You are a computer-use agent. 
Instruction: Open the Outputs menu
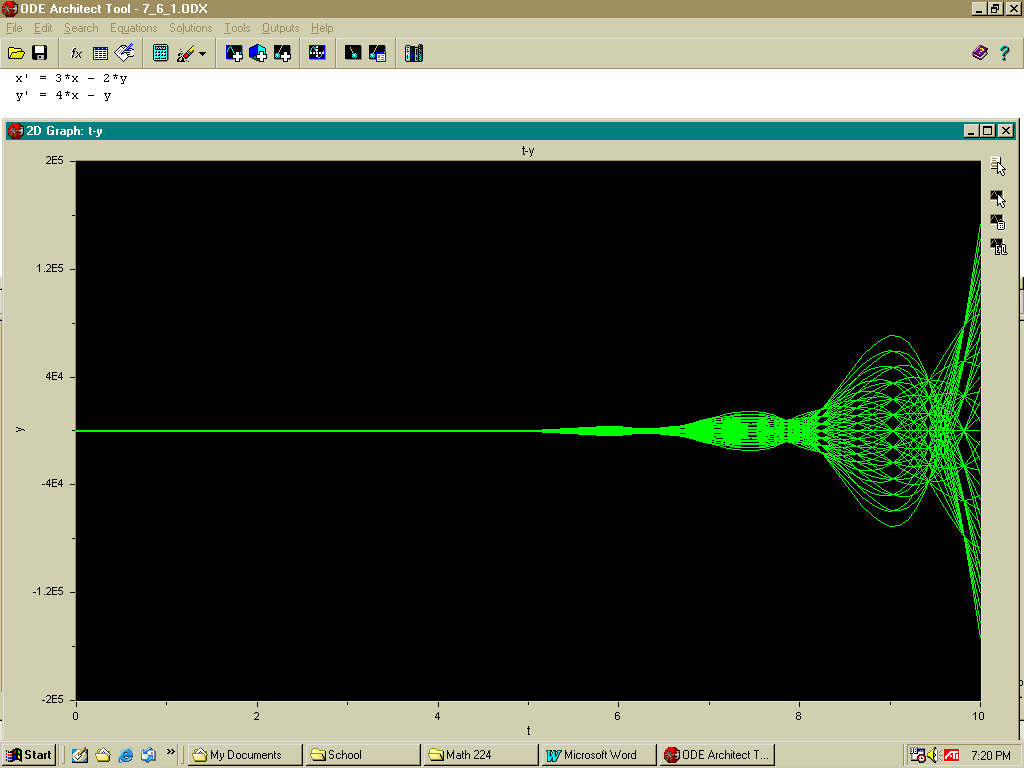coord(280,28)
